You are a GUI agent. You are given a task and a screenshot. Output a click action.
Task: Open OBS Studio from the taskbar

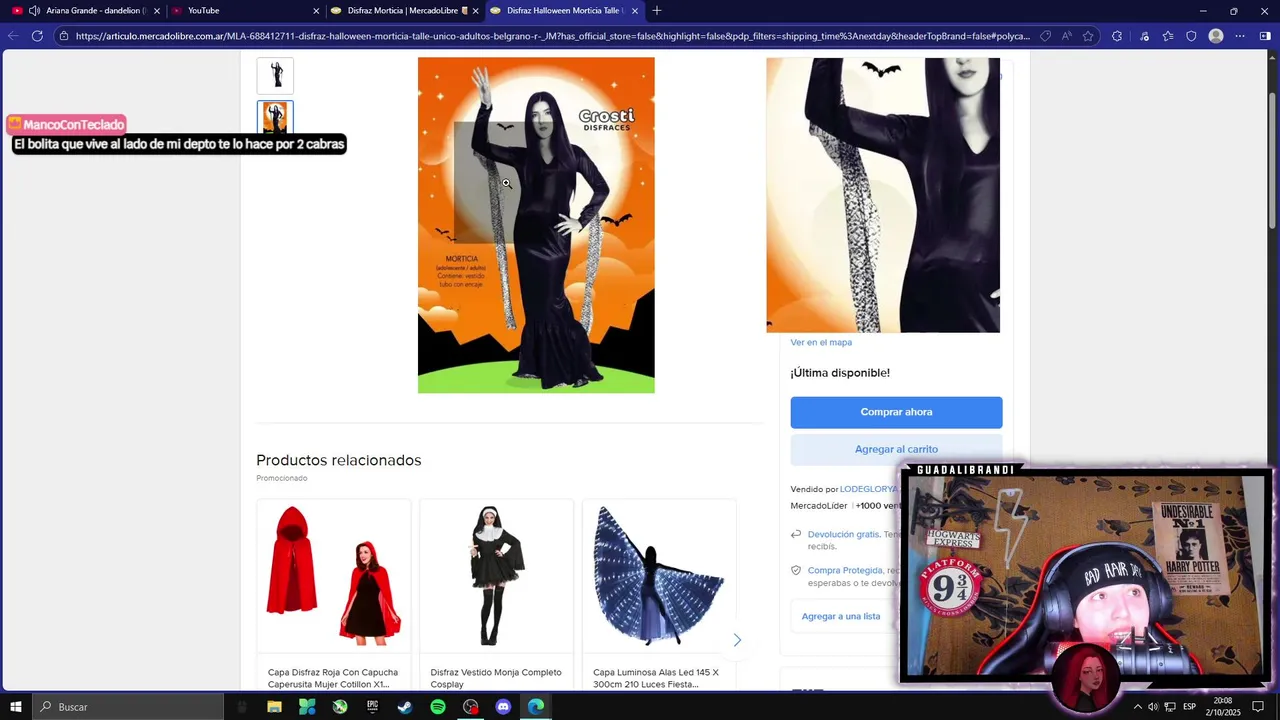pos(471,707)
